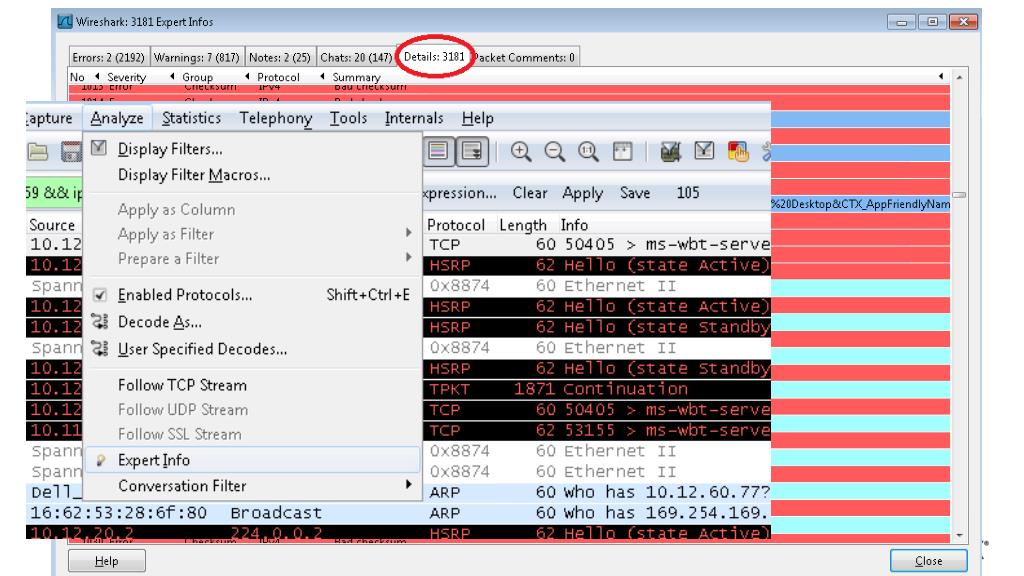1024x576 pixels.
Task: Click the Zoom In magnifier icon
Action: (x=520, y=152)
